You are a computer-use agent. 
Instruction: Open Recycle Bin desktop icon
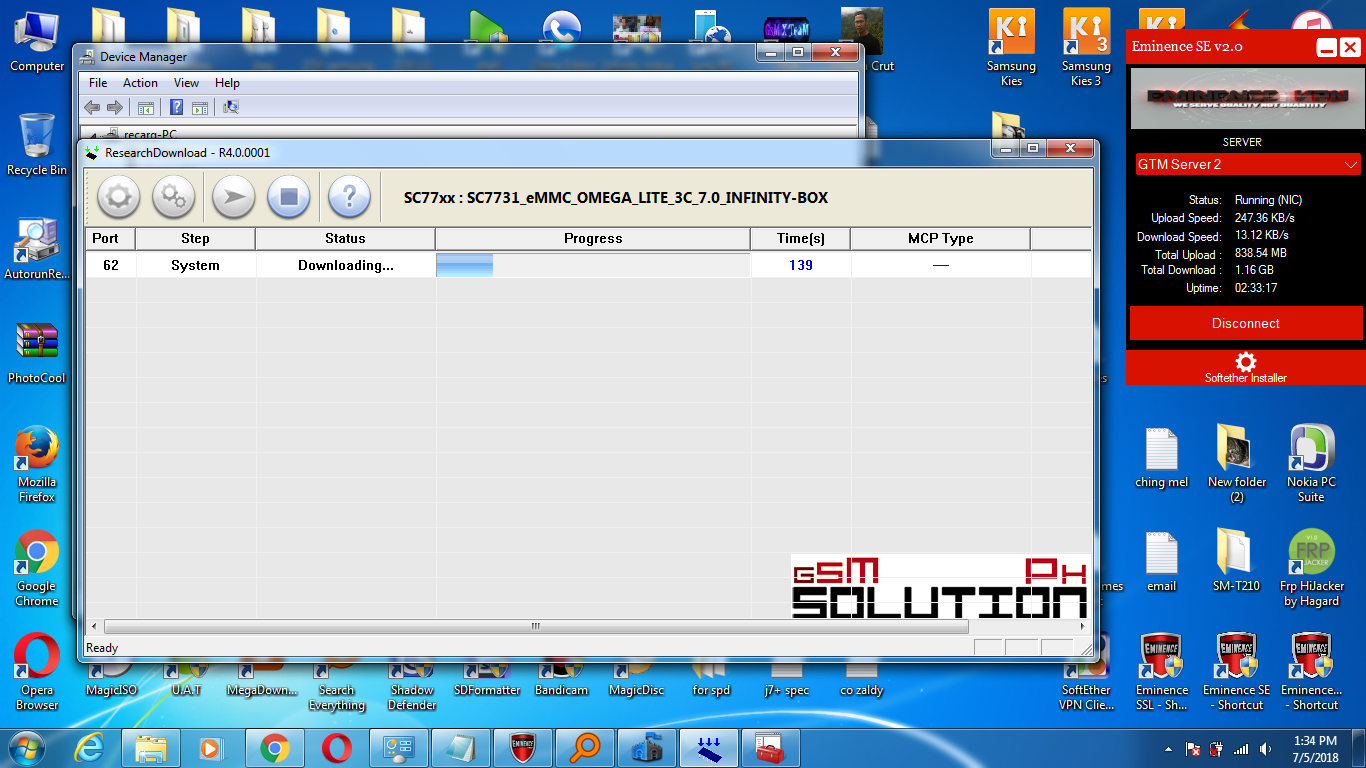pyautogui.click(x=37, y=144)
